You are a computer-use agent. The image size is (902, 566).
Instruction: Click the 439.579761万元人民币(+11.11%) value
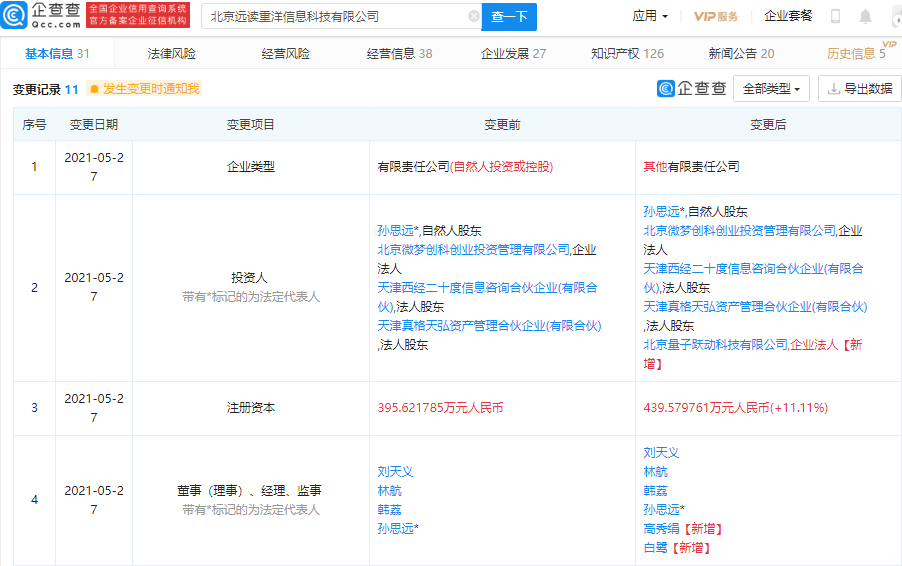pos(735,408)
